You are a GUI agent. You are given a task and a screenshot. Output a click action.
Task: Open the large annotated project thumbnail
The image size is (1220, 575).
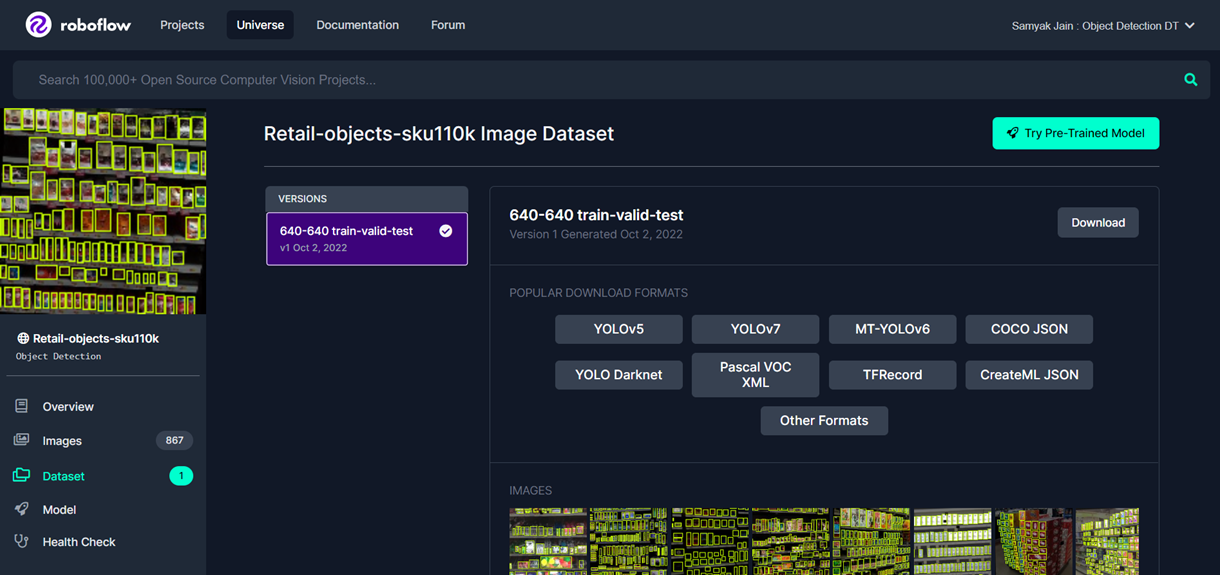pos(103,211)
